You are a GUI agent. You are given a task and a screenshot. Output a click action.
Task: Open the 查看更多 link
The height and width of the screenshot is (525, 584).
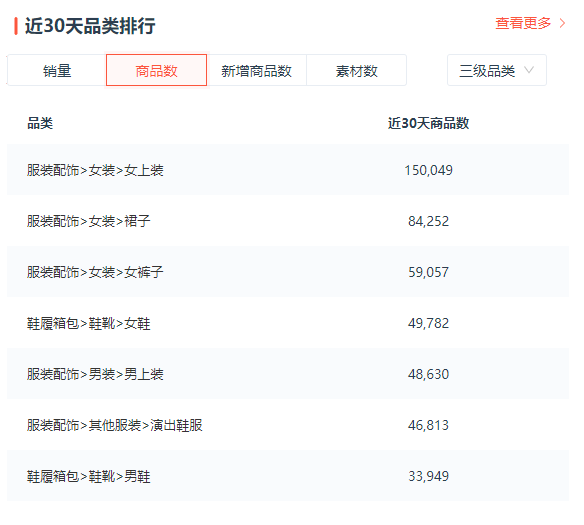pyautogui.click(x=523, y=23)
